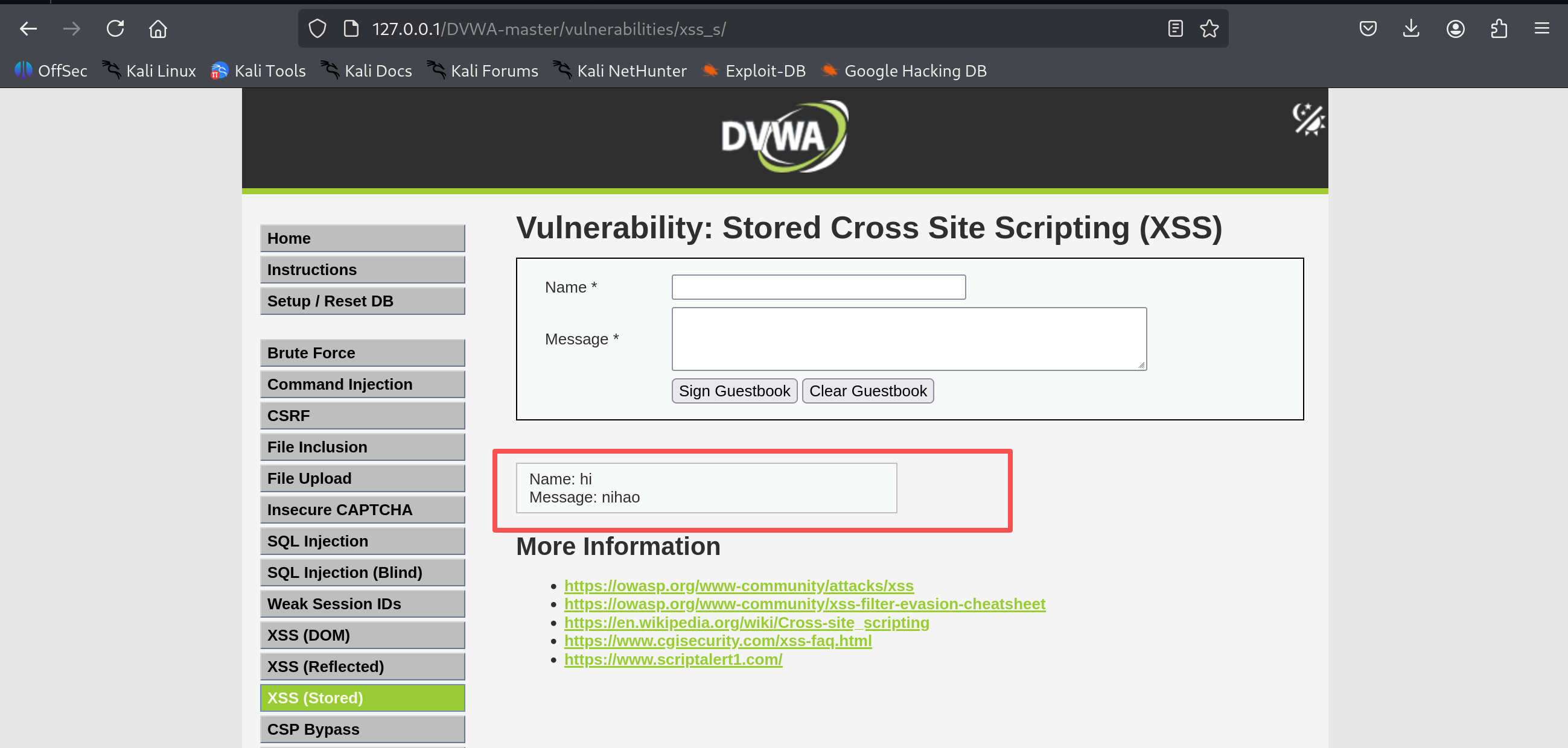This screenshot has height=748, width=1568.
Task: Click into the Name input field
Action: (x=818, y=287)
